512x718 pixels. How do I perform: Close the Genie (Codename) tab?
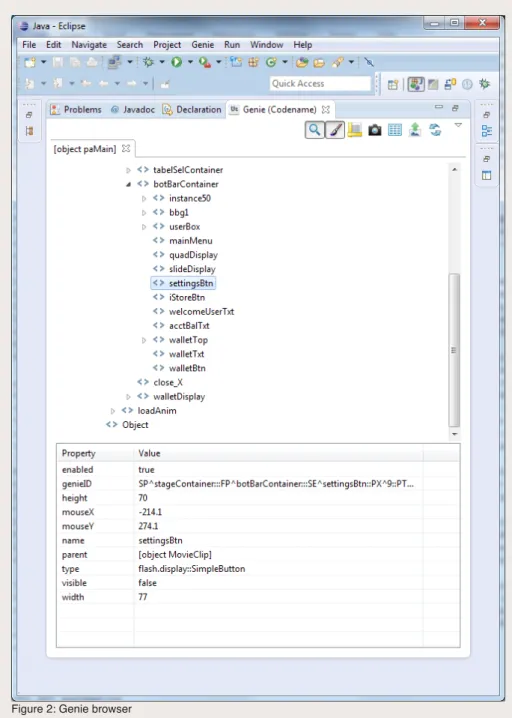coord(326,109)
